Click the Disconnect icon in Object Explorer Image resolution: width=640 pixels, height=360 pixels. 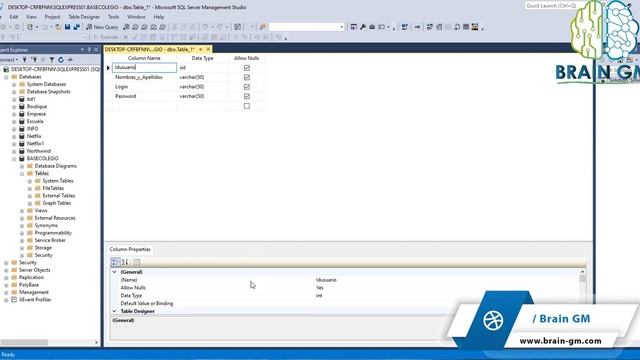coord(34,60)
